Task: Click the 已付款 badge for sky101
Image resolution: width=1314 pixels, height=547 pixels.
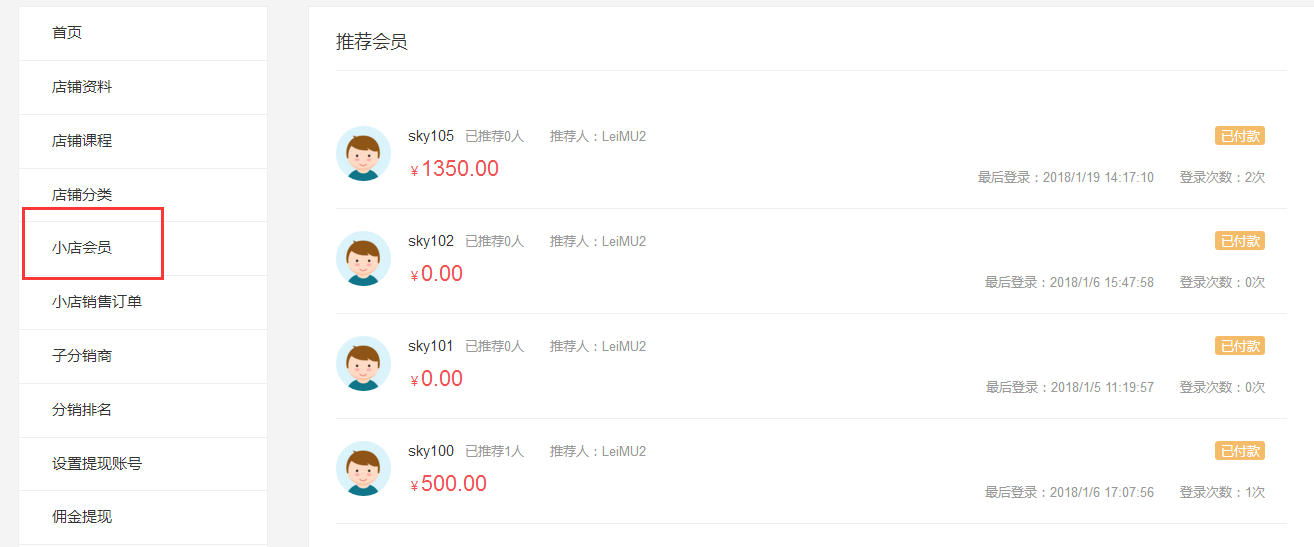Action: 1240,346
